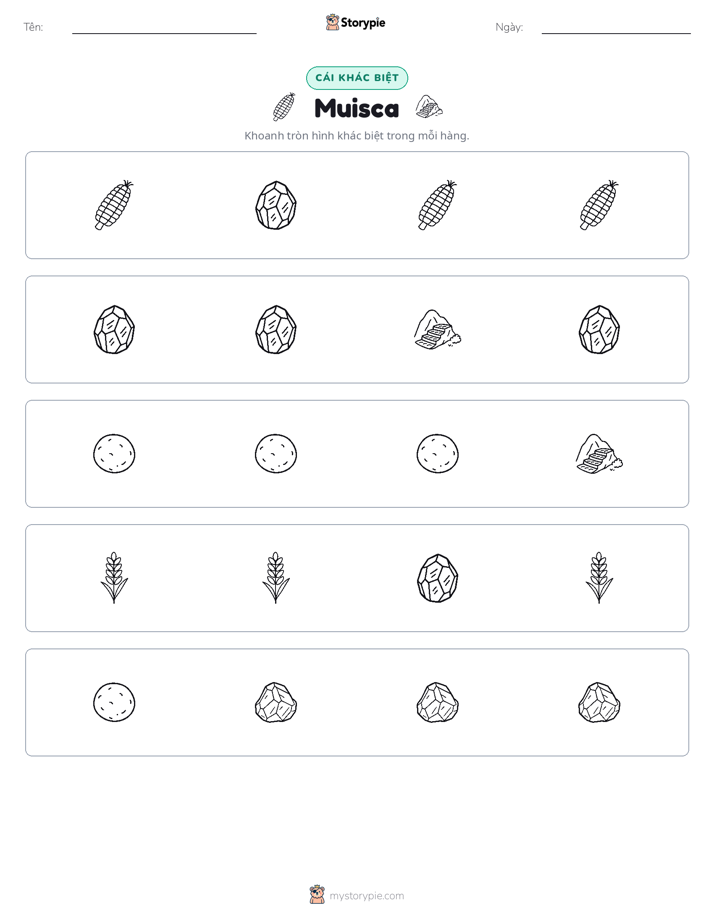Click the middle rock in the bottom row
The width and height of the screenshot is (714, 924).
tap(437, 702)
